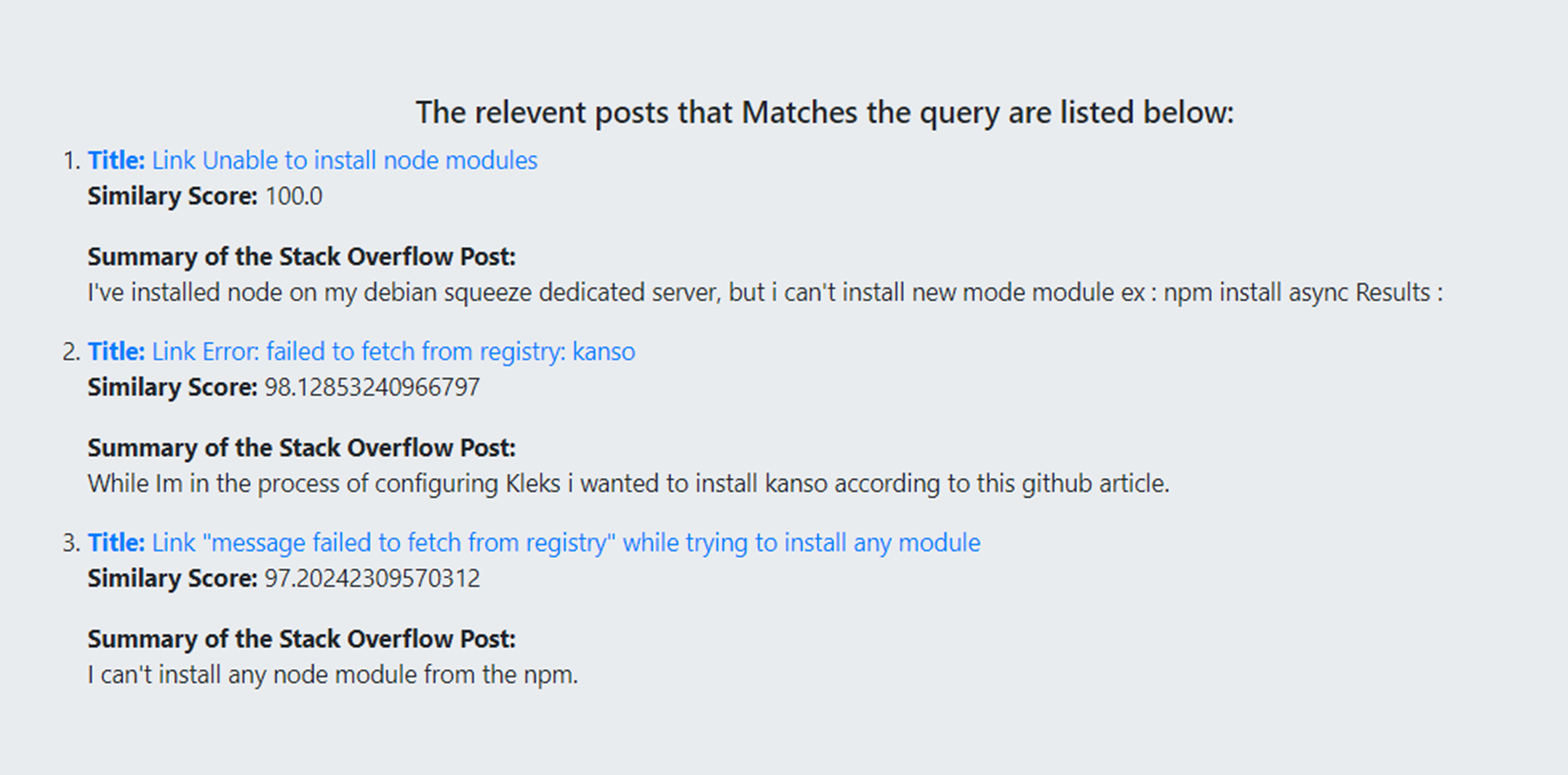Click the first result's "Summary of the Stack Overflow Post" heading
This screenshot has height=775, width=1568.
[301, 257]
